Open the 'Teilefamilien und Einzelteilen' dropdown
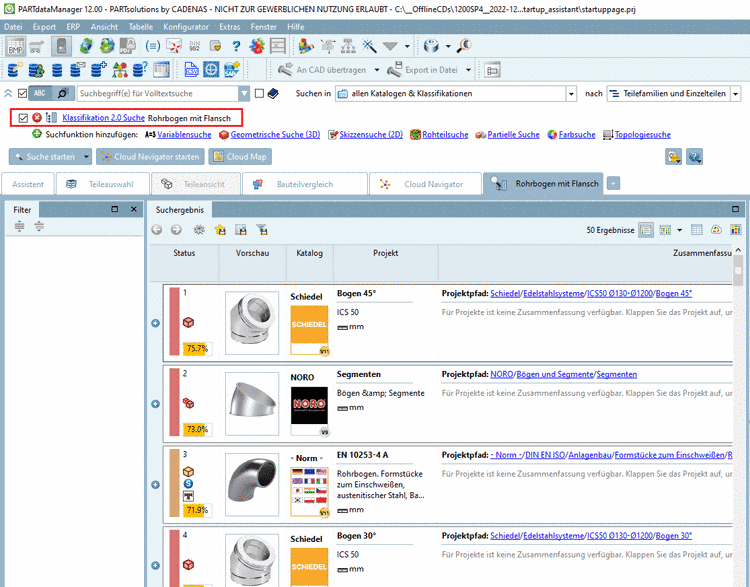Screen dimensions: 750x587 [x=736, y=93]
